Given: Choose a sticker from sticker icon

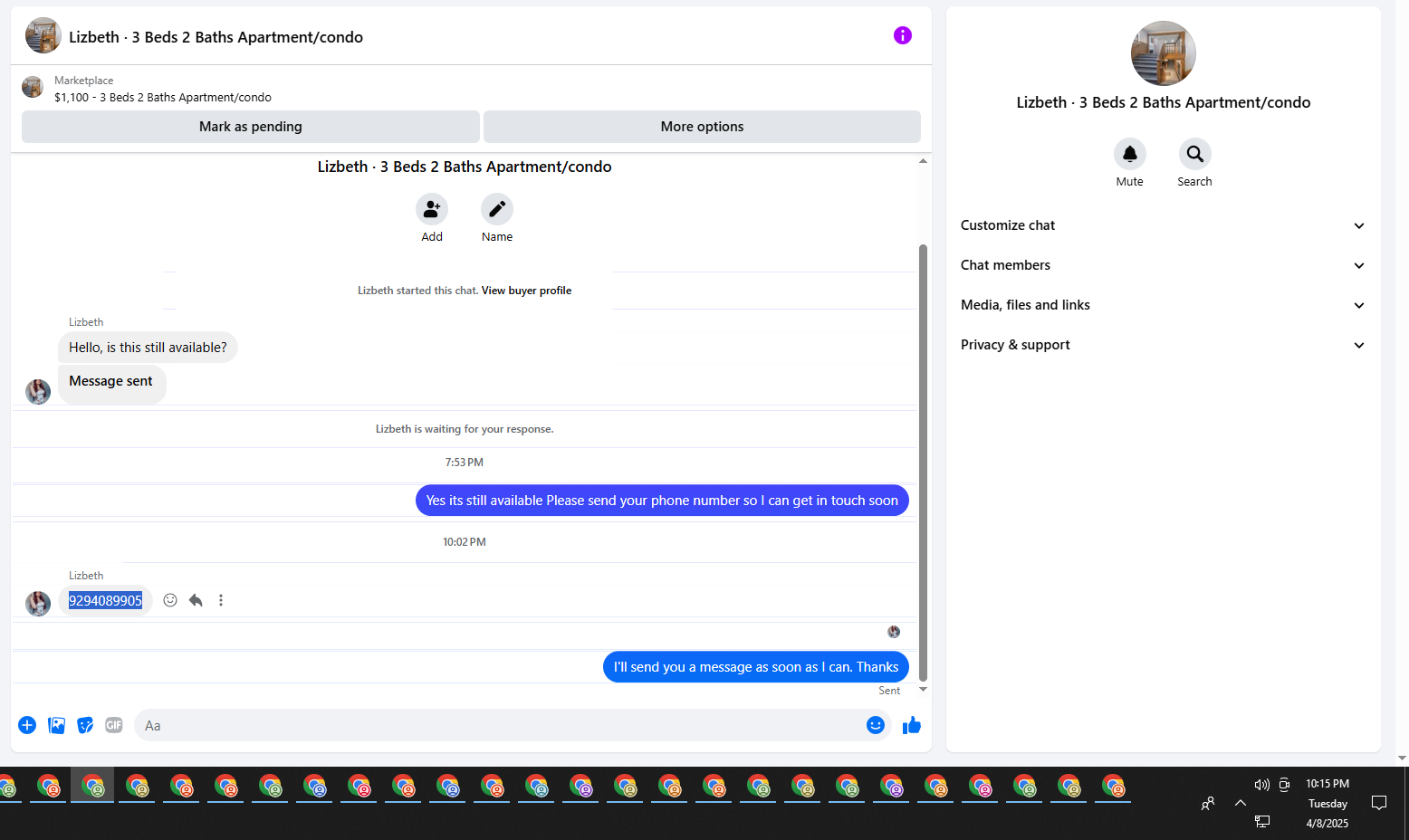Looking at the screenshot, I should [85, 725].
